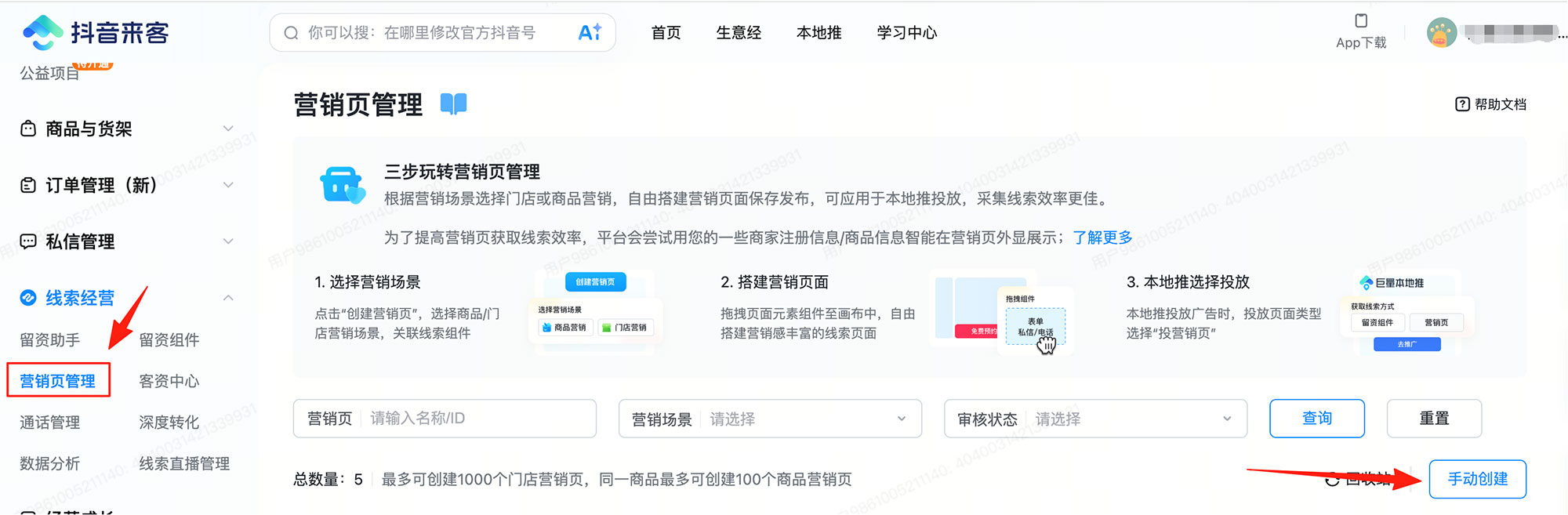
Task: Click the 重置 button
Action: [x=1434, y=419]
